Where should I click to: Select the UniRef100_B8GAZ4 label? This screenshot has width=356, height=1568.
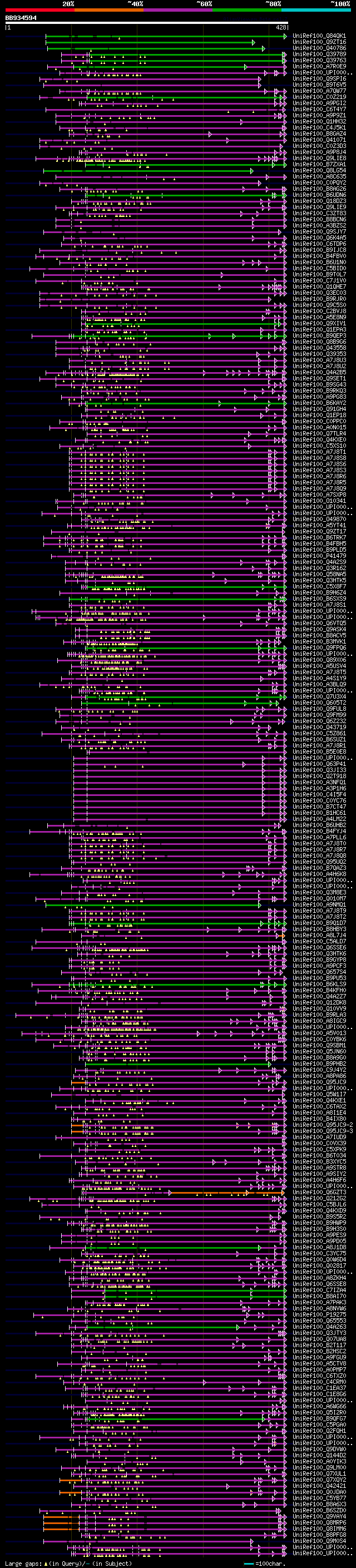point(319,133)
